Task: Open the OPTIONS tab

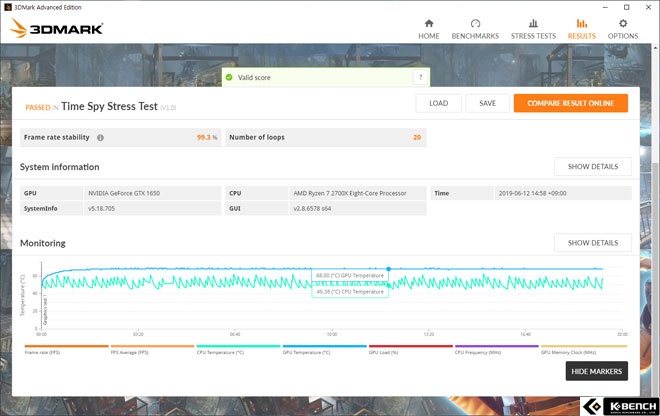Action: click(x=623, y=29)
